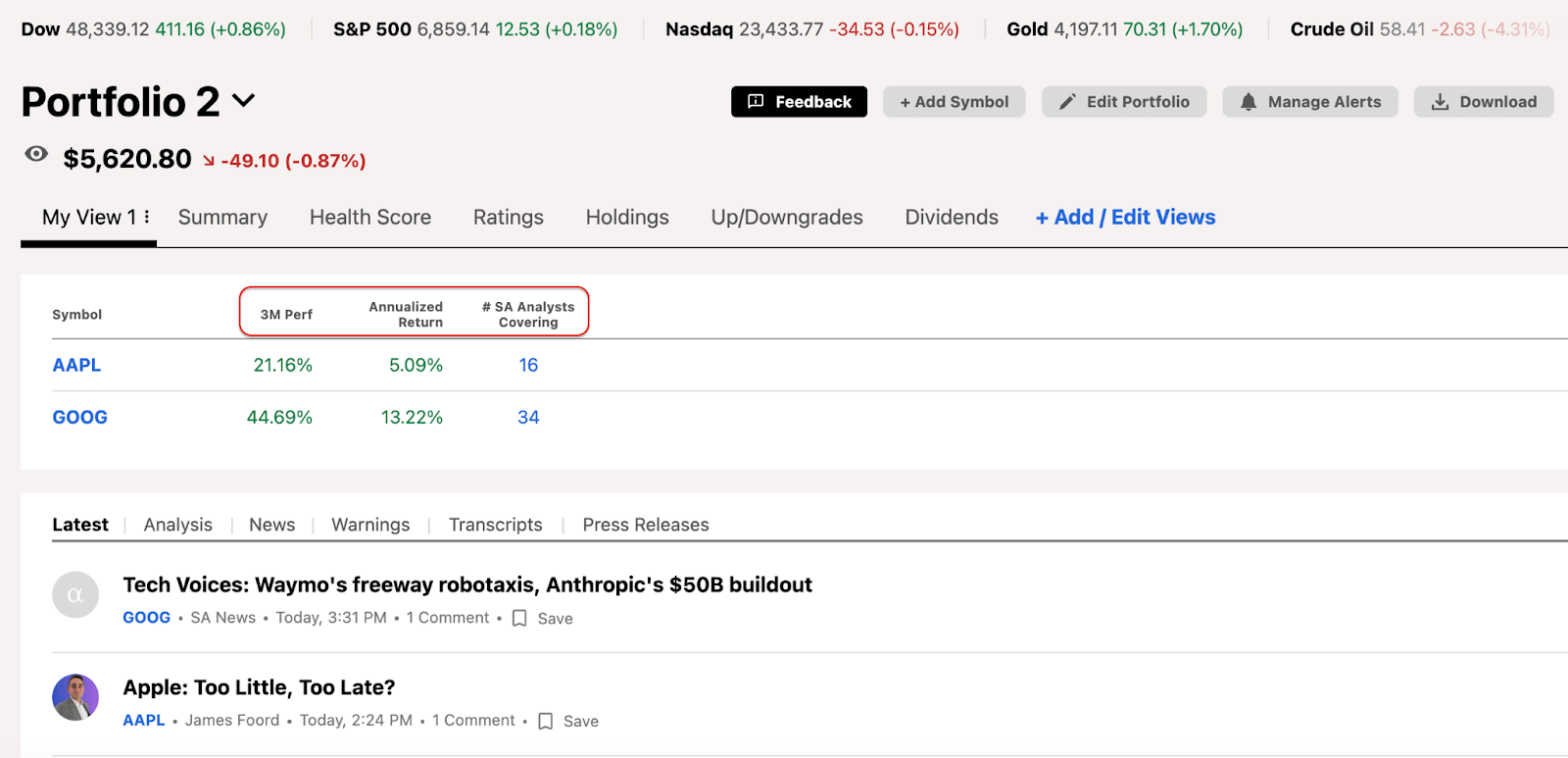Open the Dividends tab

coord(951,218)
